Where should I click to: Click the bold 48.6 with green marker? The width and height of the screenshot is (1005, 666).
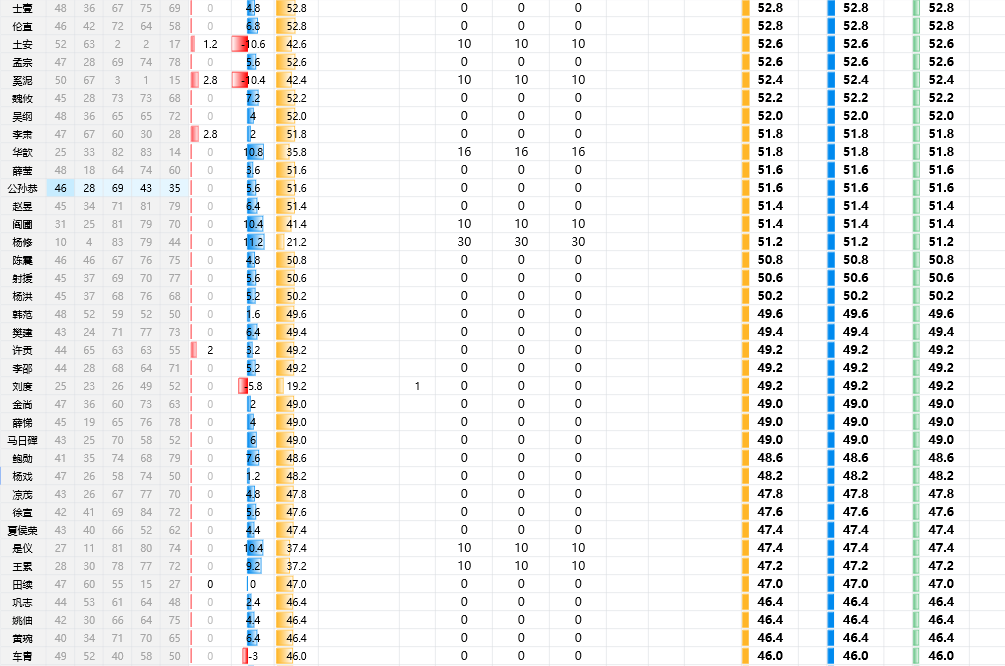pyautogui.click(x=941, y=458)
